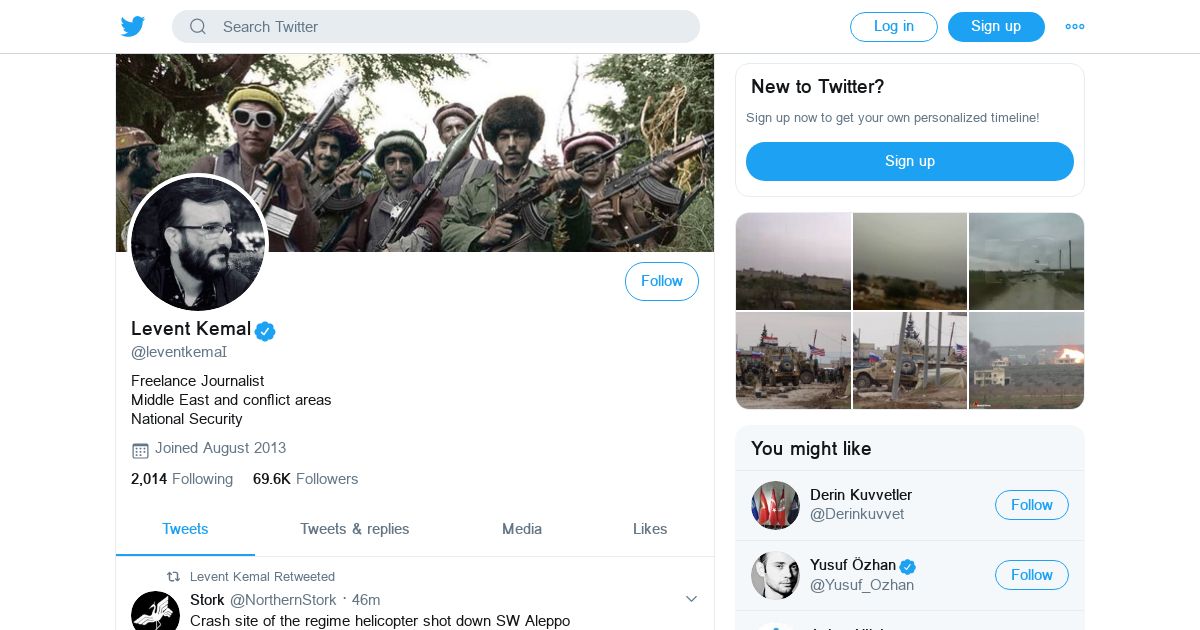Open the Media tab
This screenshot has height=630, width=1200.
[522, 529]
